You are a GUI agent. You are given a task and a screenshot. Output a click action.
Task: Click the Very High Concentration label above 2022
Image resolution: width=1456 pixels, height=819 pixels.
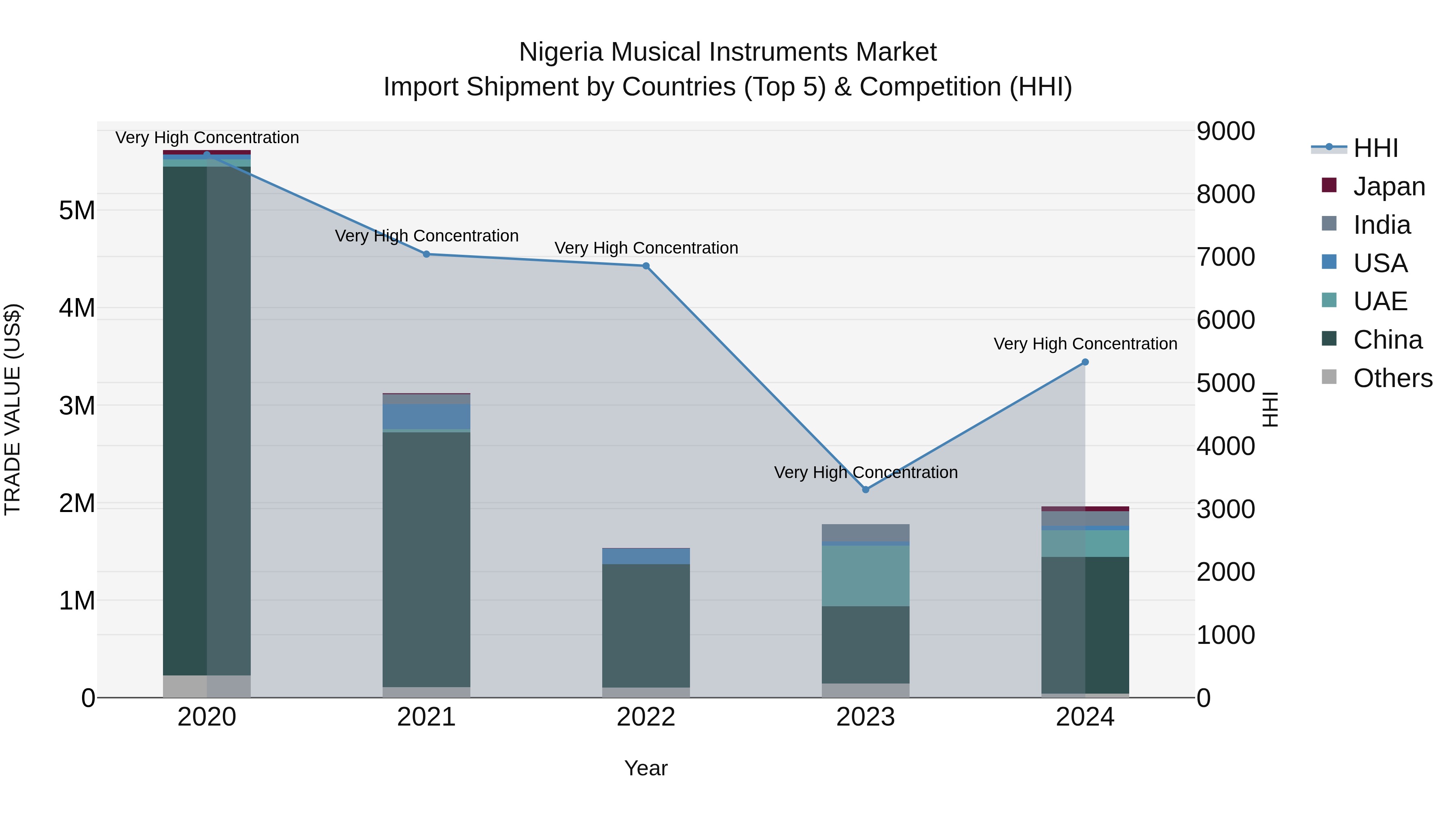(647, 248)
